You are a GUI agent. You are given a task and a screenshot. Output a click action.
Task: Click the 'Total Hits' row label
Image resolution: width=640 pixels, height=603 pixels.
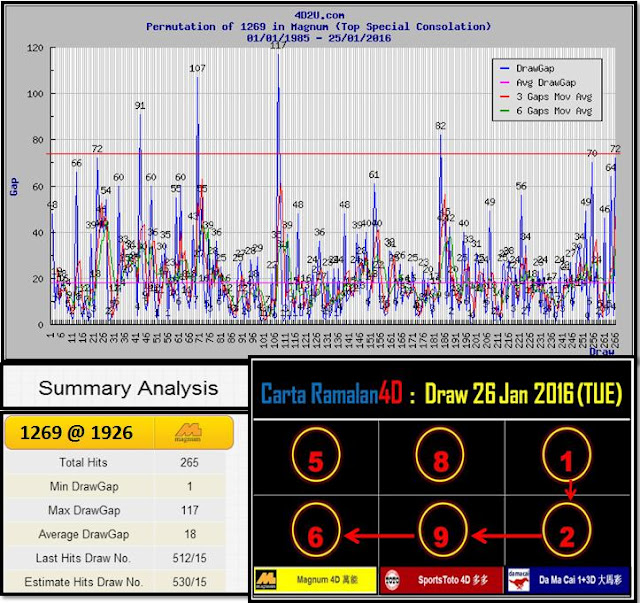coord(83,463)
